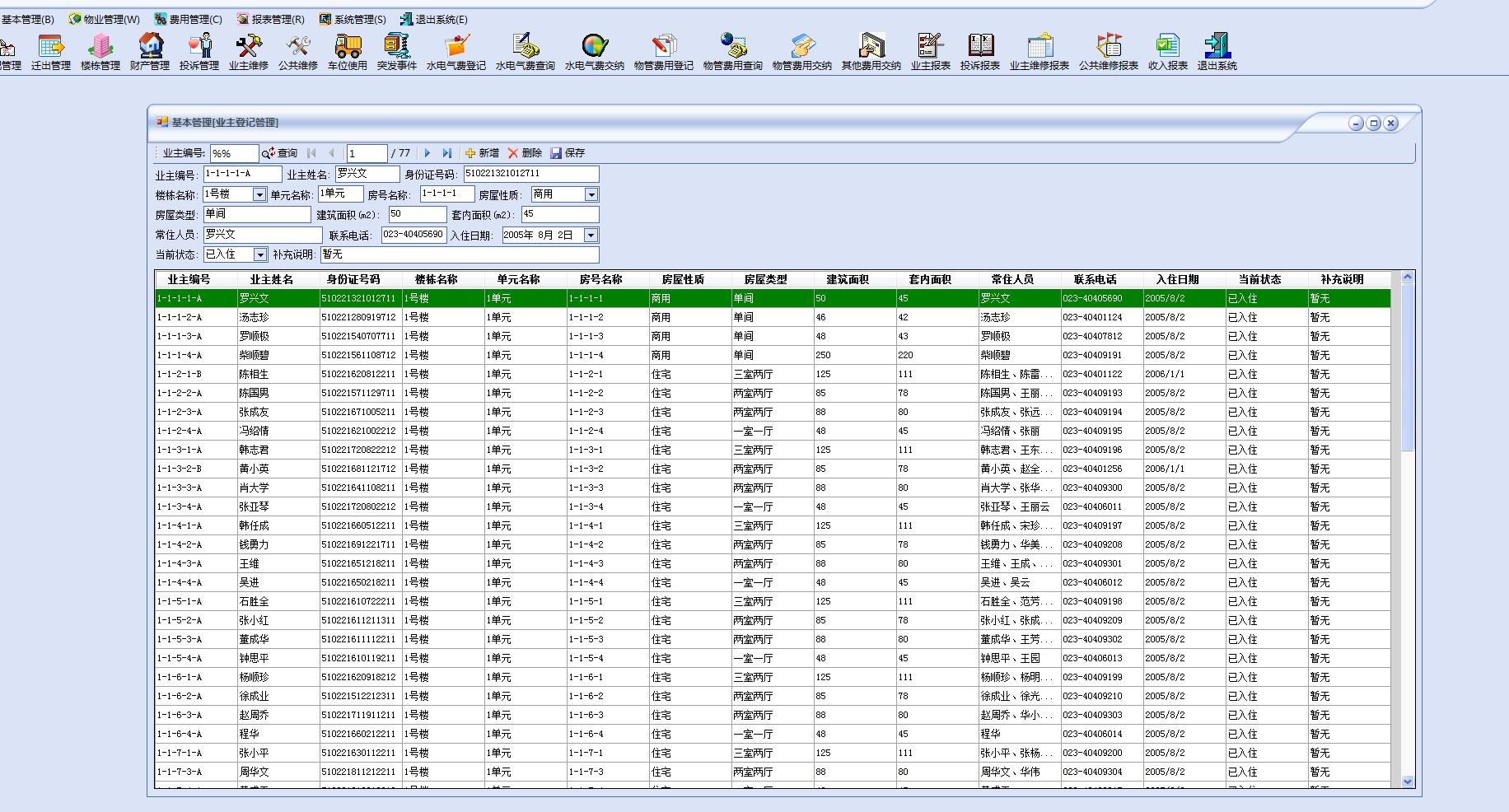
Task: Click phone cell 023-40401256
Action: point(1103,469)
